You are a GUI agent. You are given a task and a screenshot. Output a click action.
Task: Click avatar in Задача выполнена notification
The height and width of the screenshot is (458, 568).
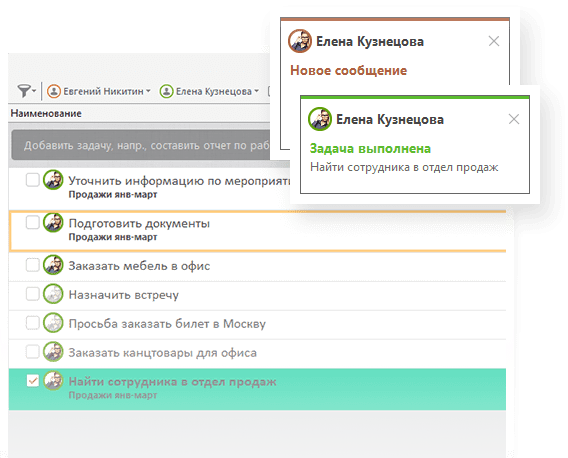point(320,119)
